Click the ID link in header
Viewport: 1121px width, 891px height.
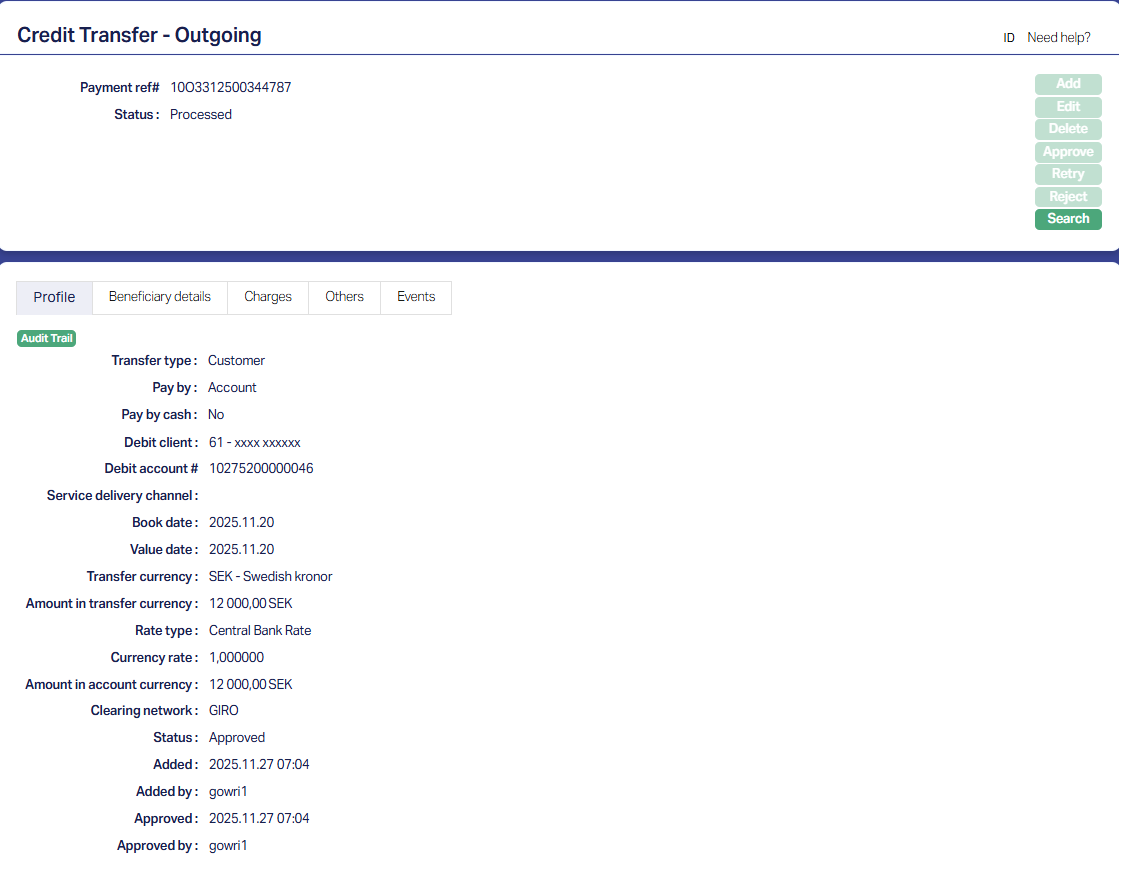pos(1009,38)
